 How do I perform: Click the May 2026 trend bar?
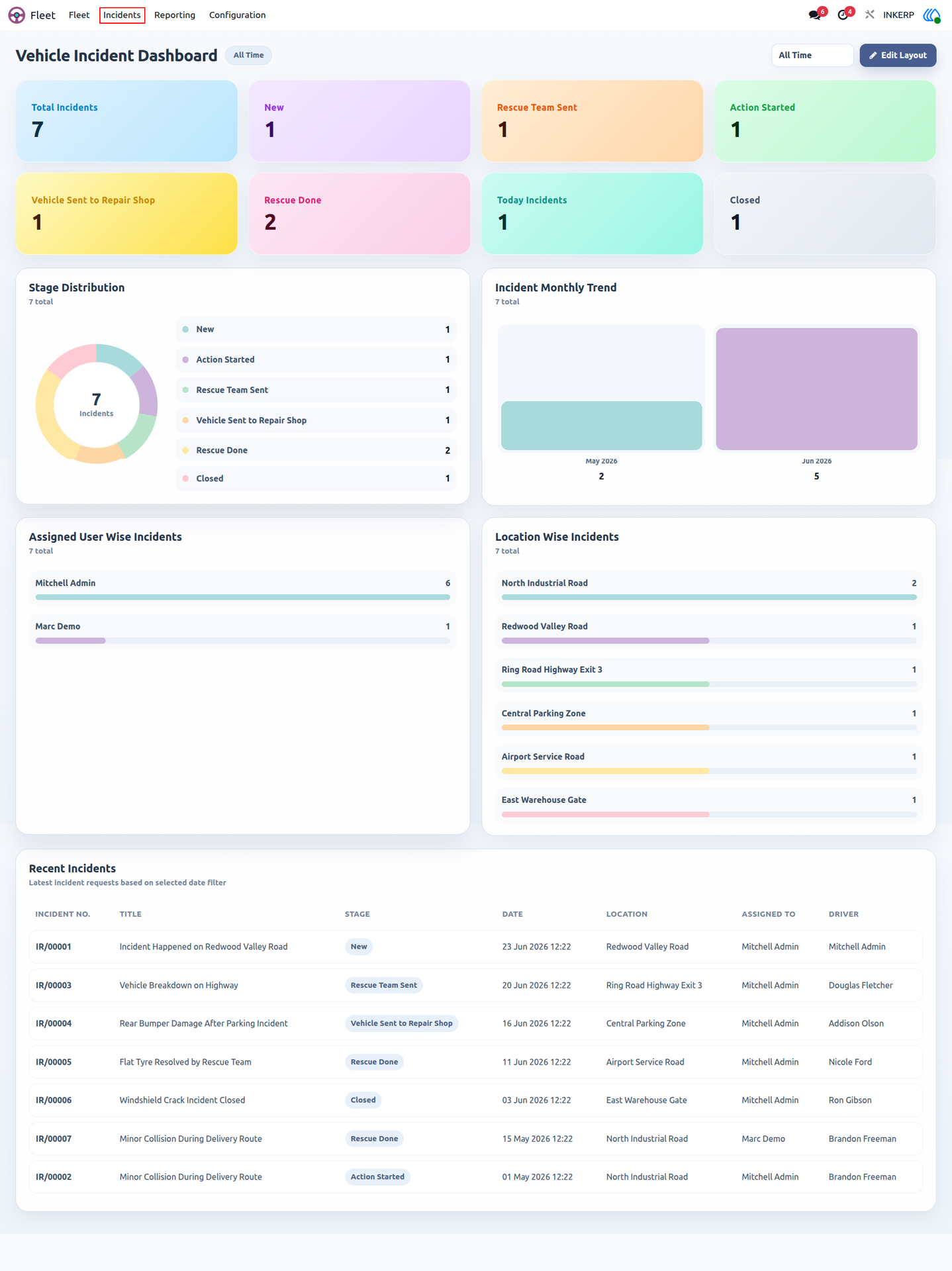601,426
